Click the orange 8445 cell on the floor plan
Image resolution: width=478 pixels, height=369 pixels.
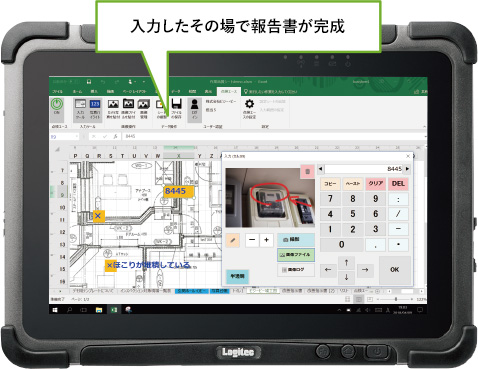click(178, 191)
